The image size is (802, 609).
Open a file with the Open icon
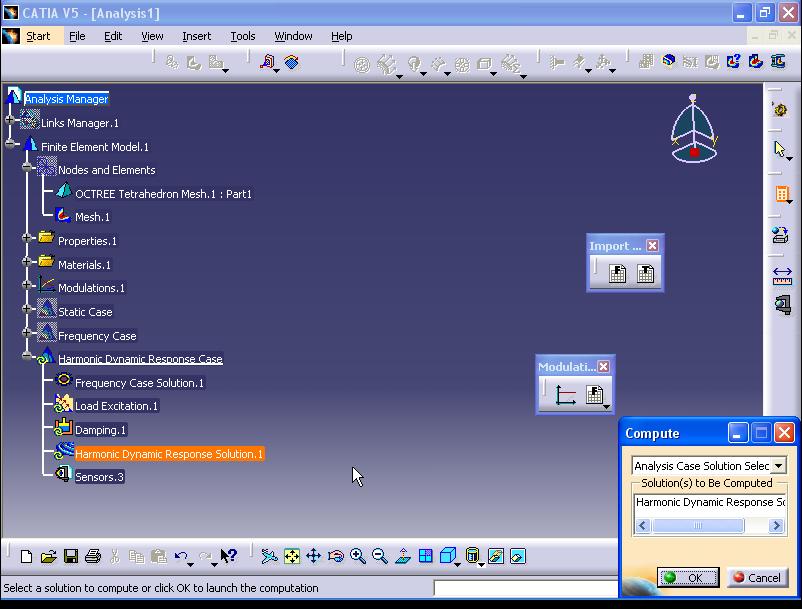(49, 556)
